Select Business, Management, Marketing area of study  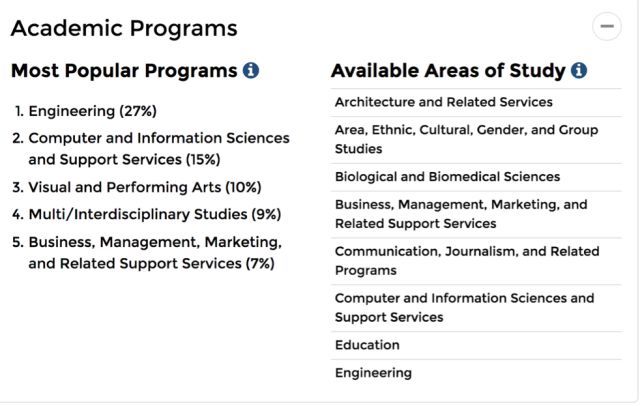tap(460, 214)
